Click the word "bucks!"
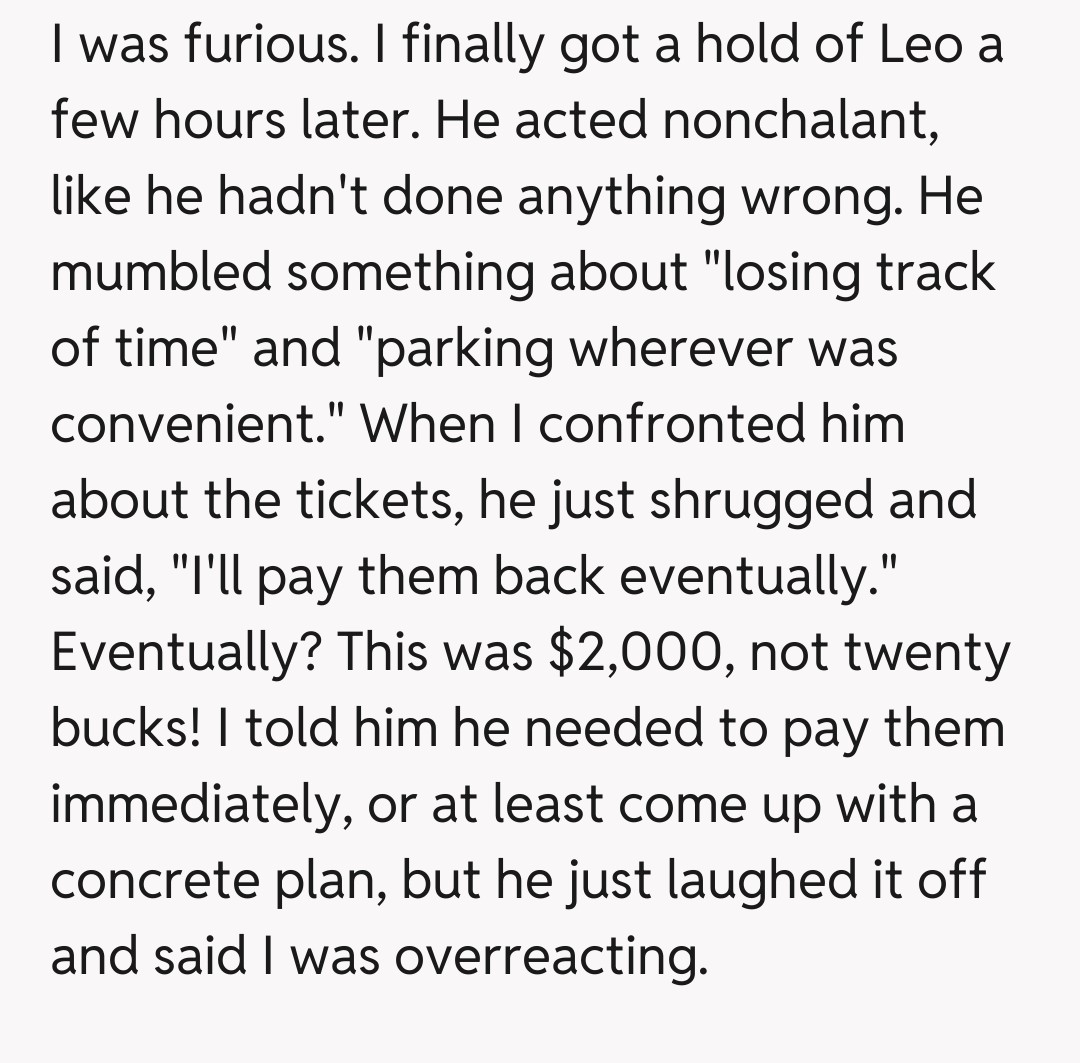This screenshot has width=1080, height=1063. tap(127, 727)
